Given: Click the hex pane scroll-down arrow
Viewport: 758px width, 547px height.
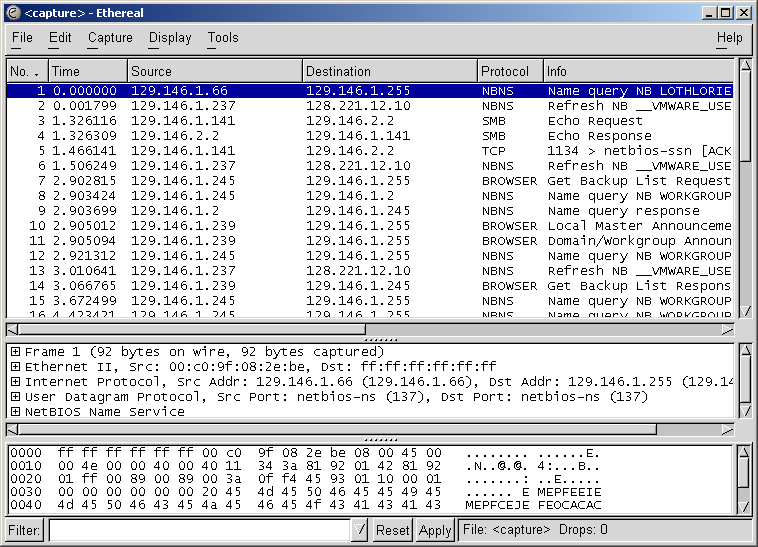Looking at the screenshot, I should pyautogui.click(x=744, y=508).
